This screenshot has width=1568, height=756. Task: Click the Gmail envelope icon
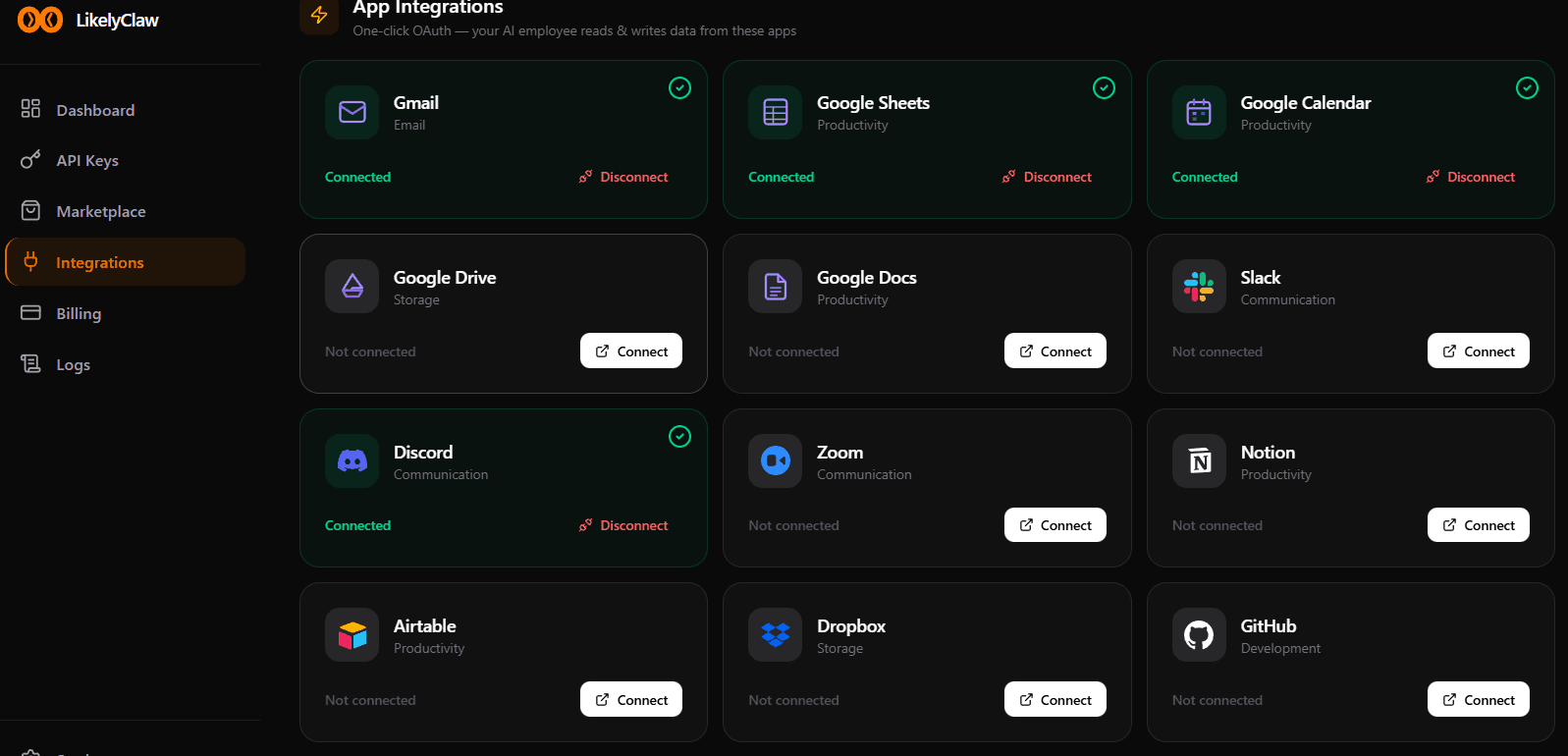tap(351, 112)
